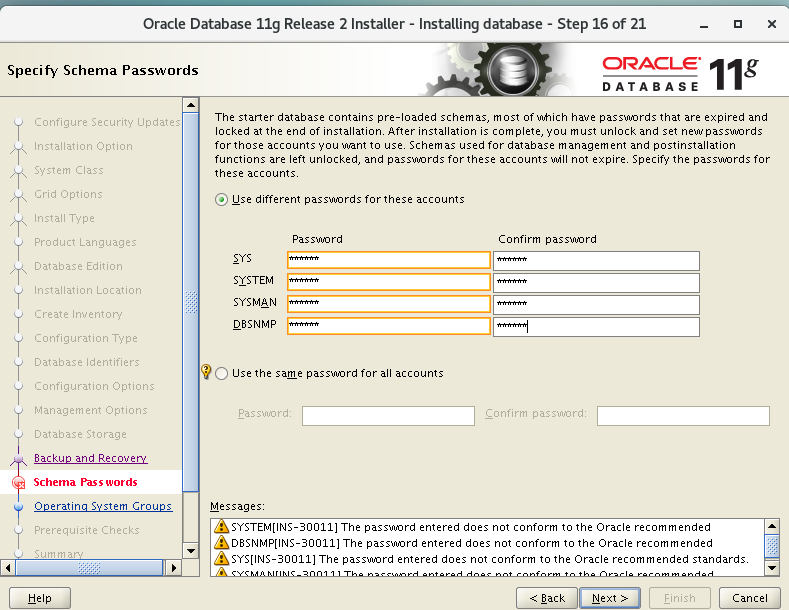Go back with the Back button
This screenshot has width=789, height=610.
(547, 598)
